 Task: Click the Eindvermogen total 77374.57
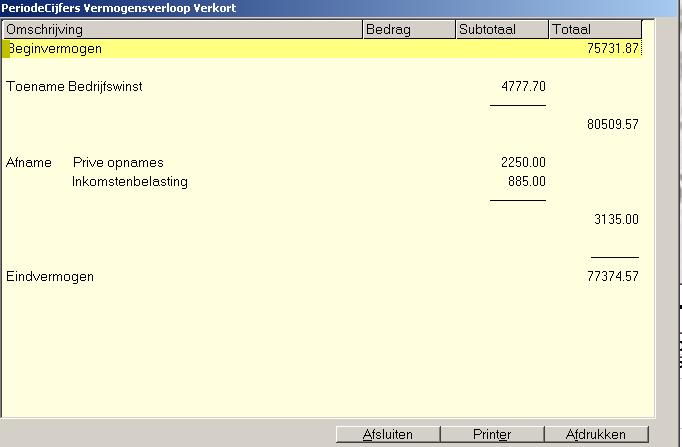[612, 277]
